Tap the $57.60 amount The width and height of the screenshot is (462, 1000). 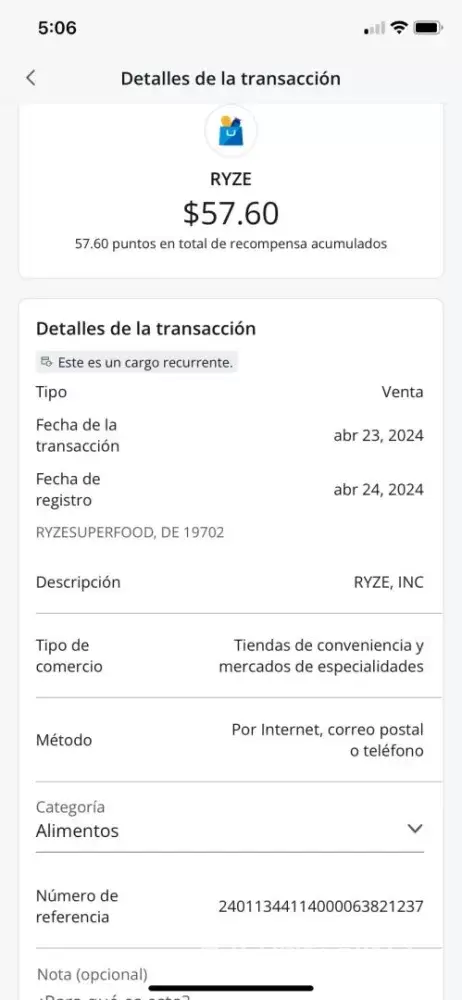[x=231, y=212]
